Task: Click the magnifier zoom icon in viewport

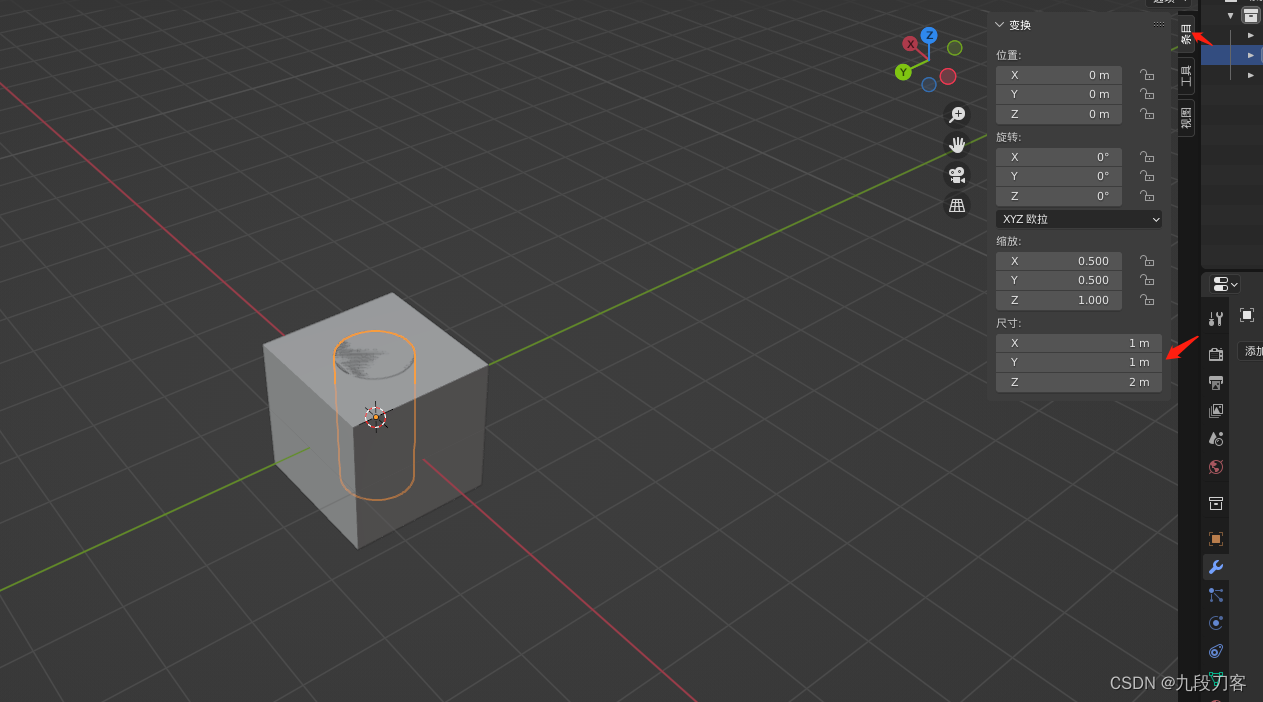Action: click(x=957, y=114)
